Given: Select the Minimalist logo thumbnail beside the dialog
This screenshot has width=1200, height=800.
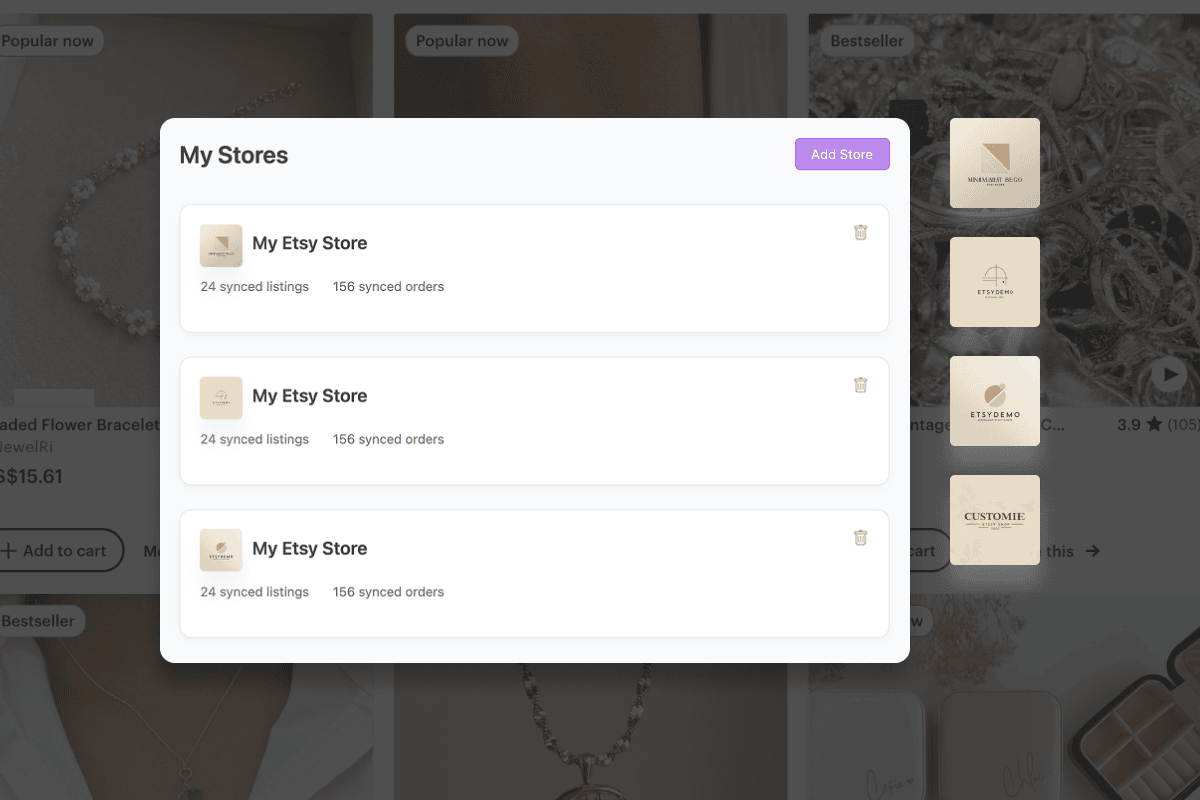Looking at the screenshot, I should (994, 163).
